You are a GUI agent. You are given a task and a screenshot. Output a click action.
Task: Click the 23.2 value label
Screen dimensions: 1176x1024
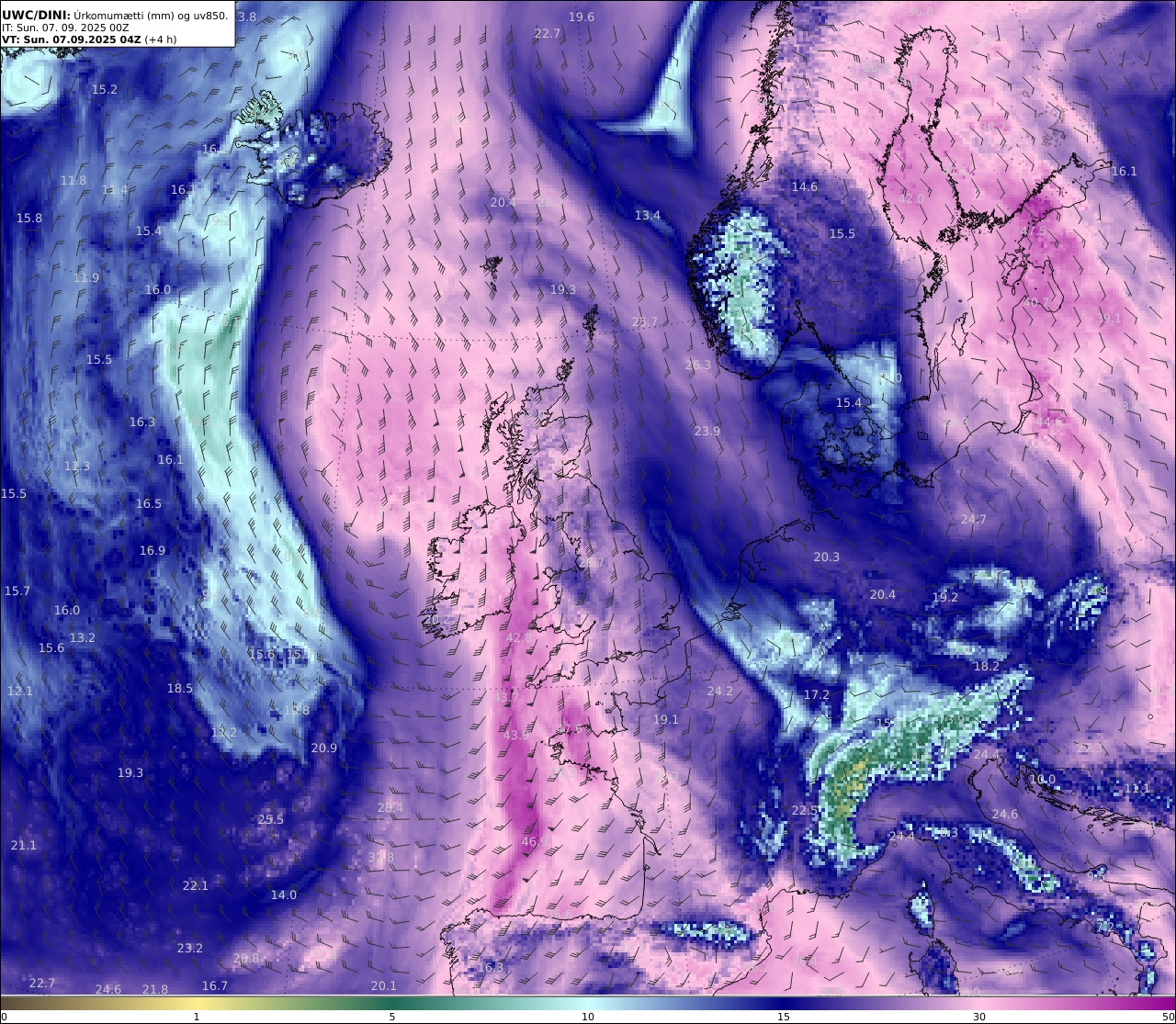pyautogui.click(x=190, y=949)
